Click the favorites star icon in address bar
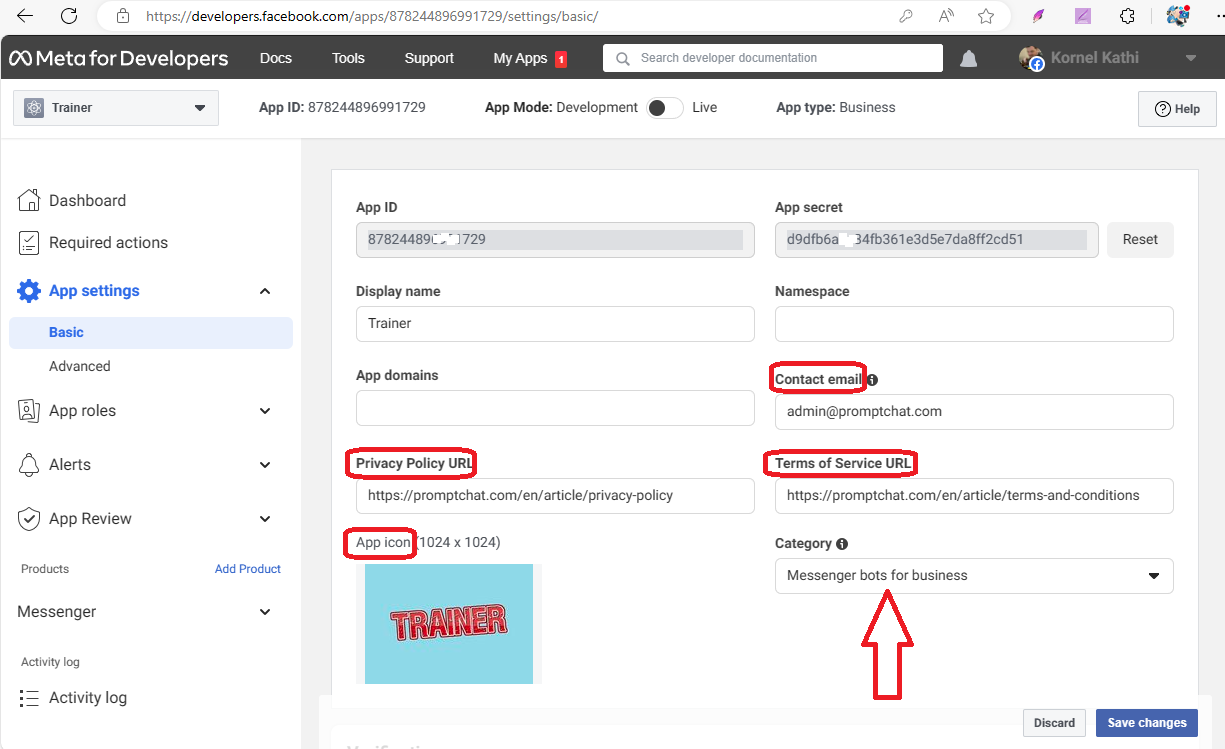 click(x=986, y=16)
